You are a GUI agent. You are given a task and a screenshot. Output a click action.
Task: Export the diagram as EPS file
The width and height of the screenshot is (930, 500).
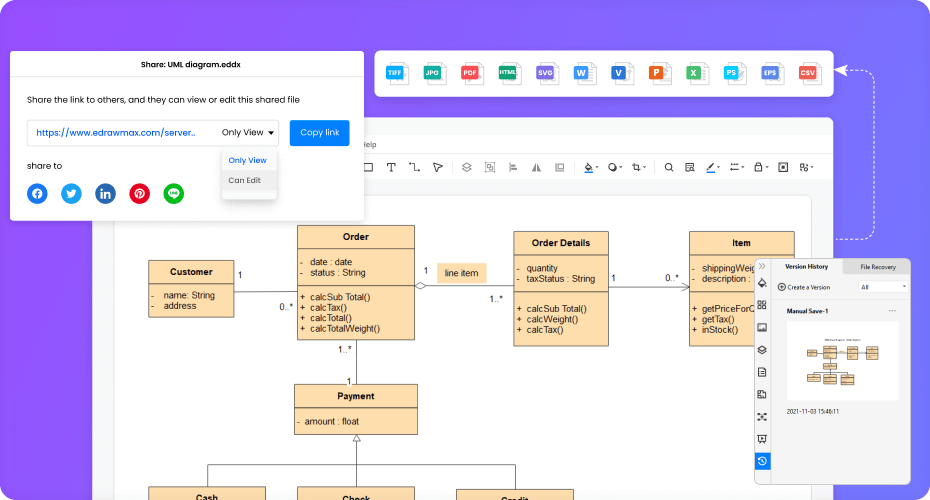(772, 74)
